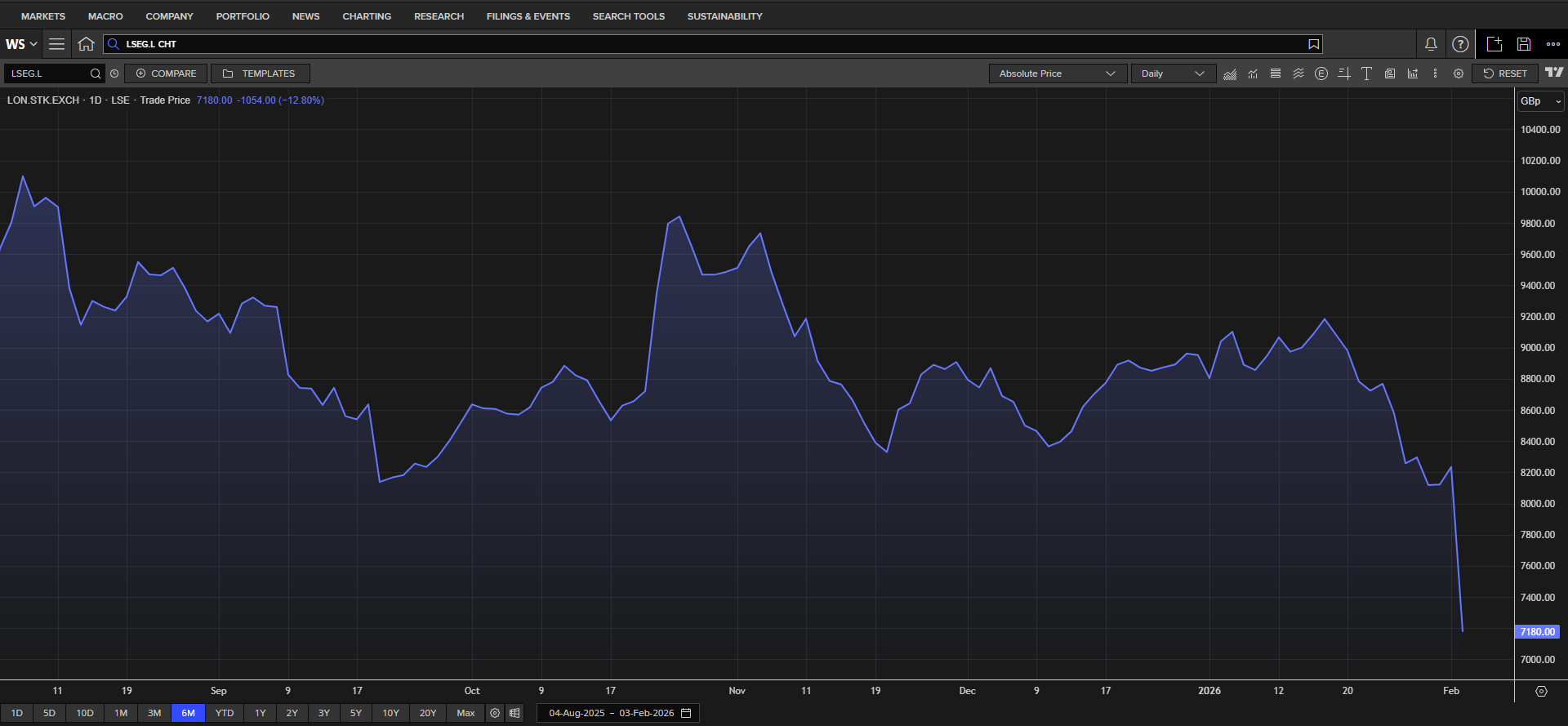Go to the Home icon
Screen dimensions: 1568x726
pyautogui.click(x=86, y=44)
